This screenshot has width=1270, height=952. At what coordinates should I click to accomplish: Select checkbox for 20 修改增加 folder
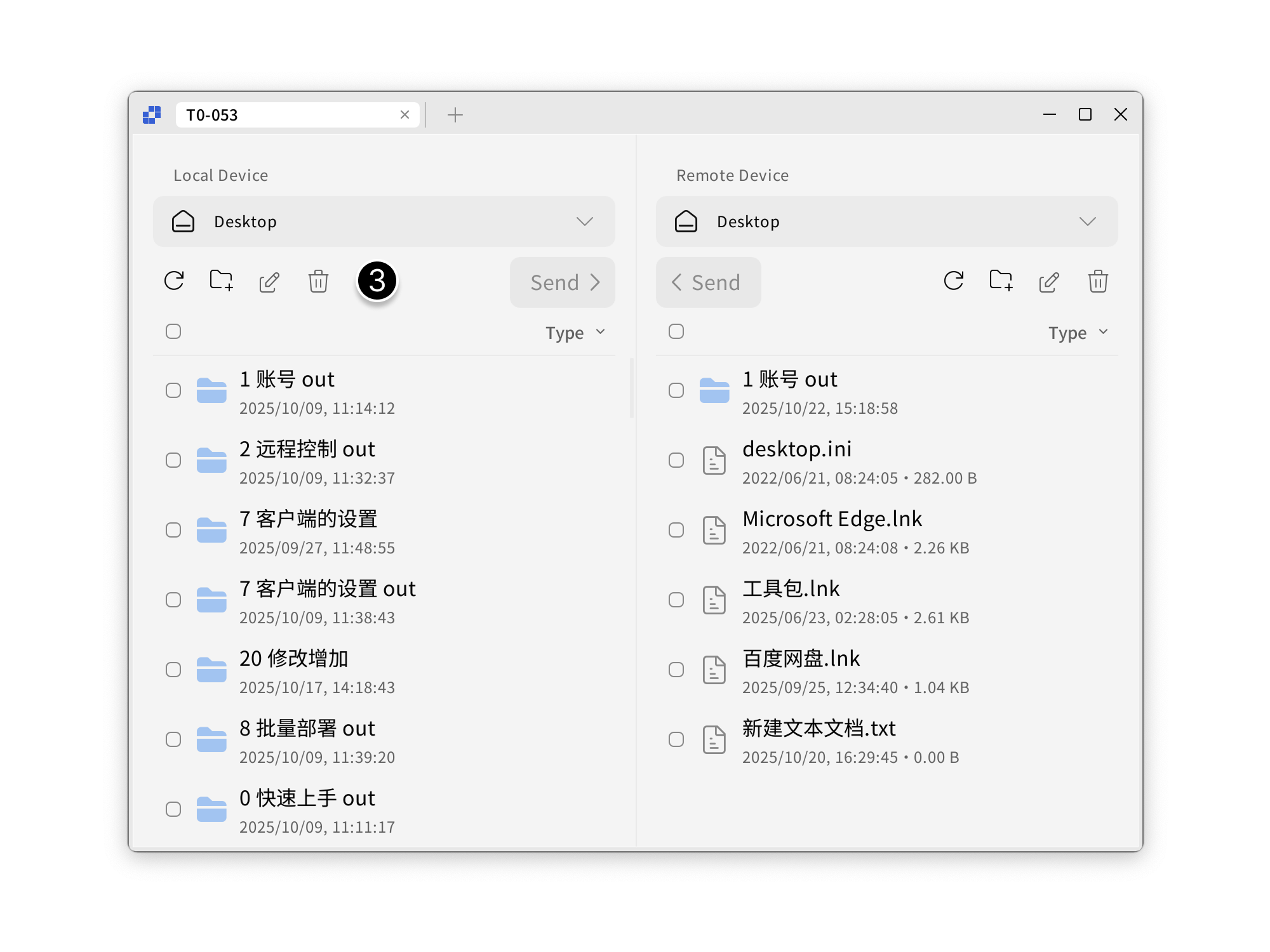[x=173, y=670]
